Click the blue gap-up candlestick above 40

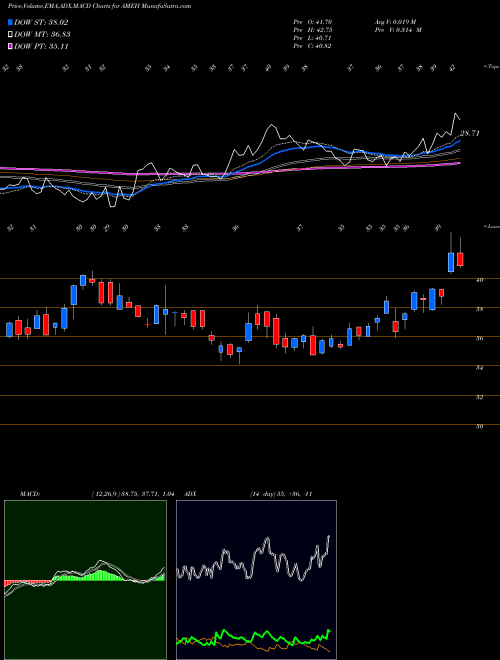[451, 262]
